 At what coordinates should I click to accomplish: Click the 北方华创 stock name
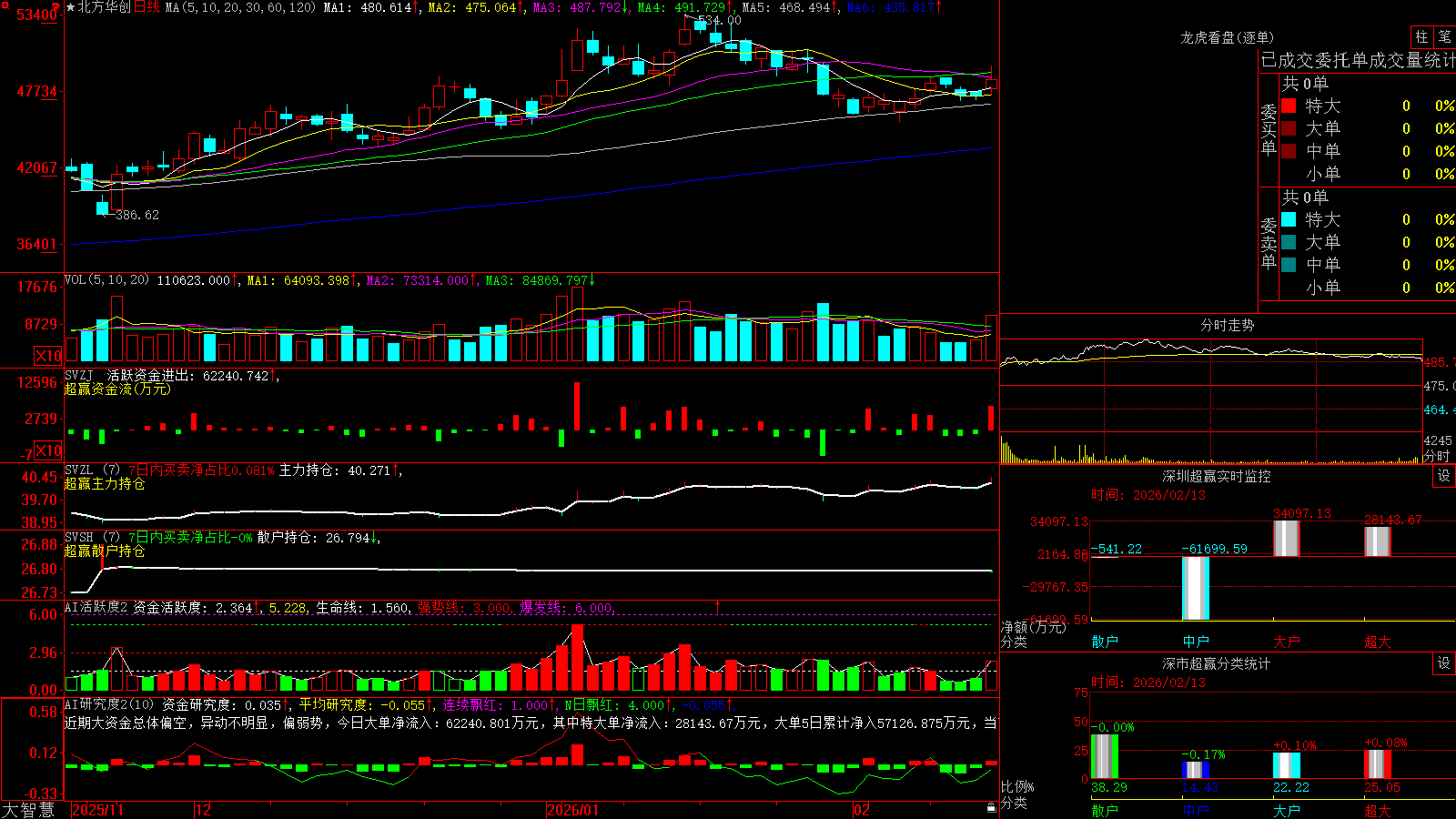[105, 7]
